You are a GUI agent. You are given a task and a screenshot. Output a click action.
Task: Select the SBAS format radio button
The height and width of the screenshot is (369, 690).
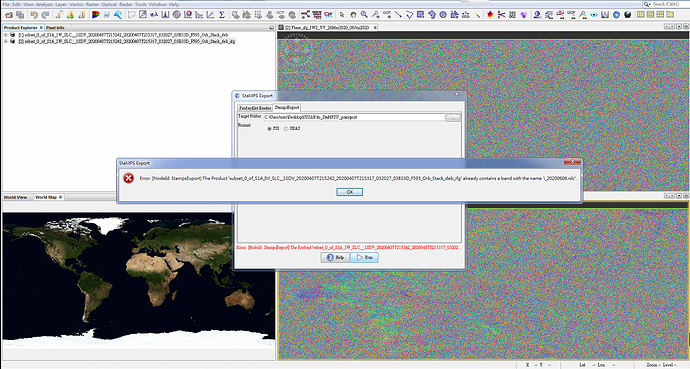(x=286, y=128)
